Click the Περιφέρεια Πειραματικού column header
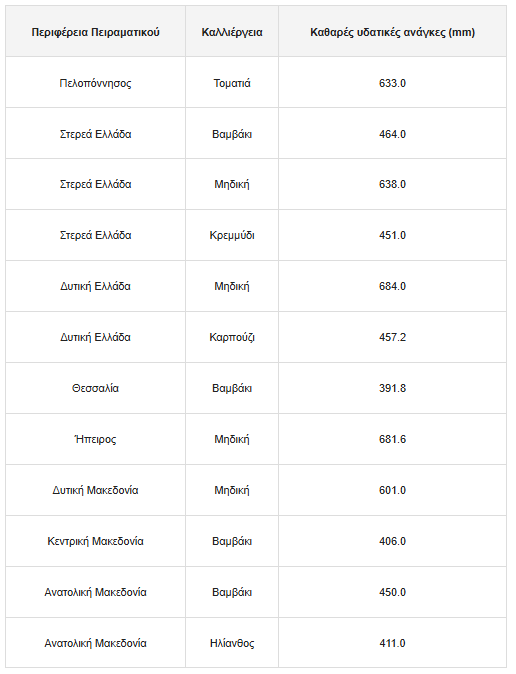 (95, 32)
